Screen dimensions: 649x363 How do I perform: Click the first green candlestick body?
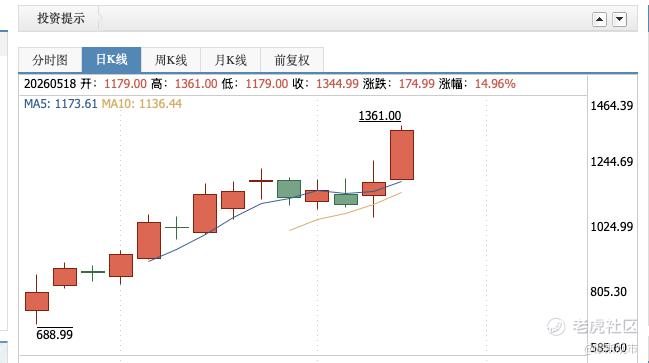[289, 189]
